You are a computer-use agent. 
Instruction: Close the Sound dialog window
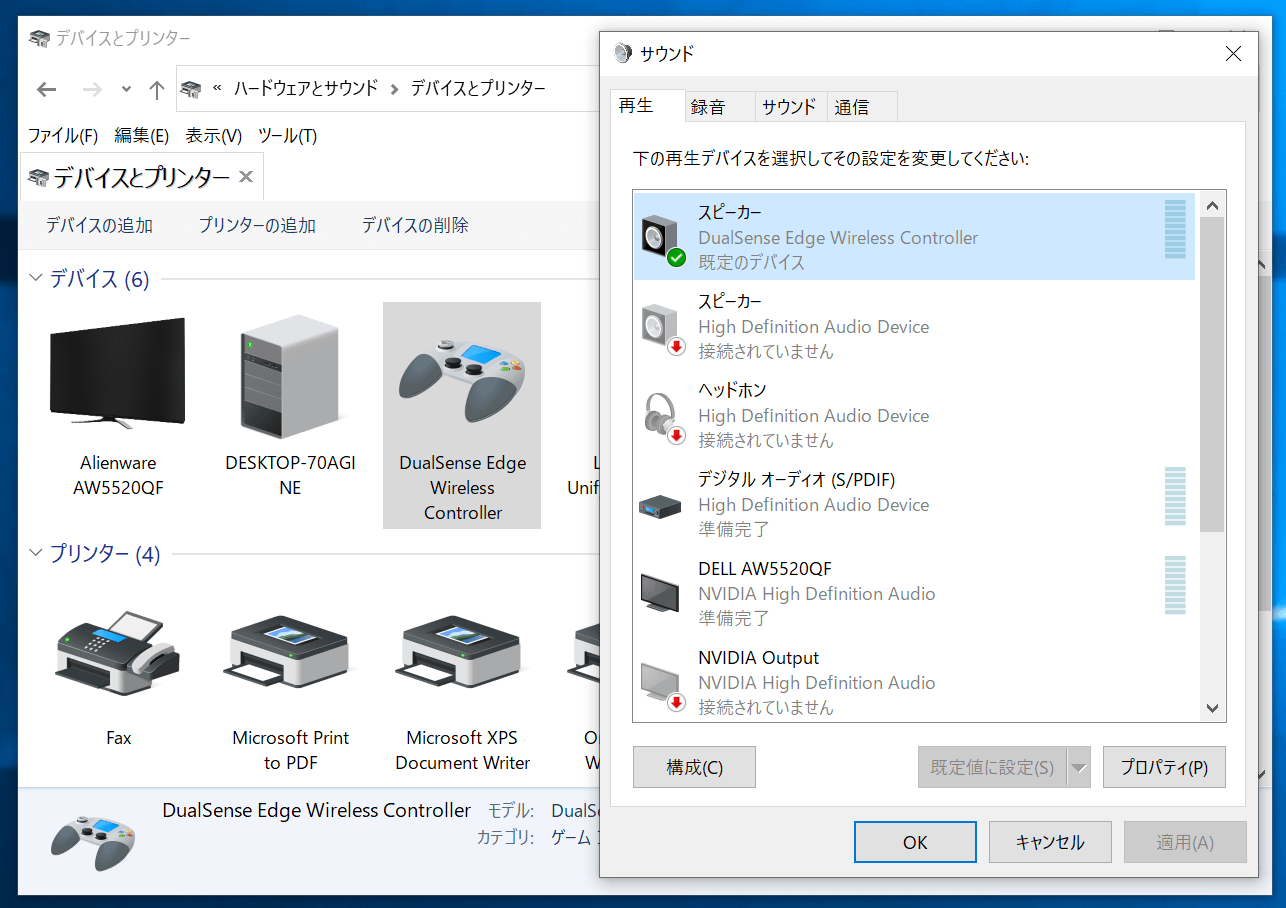1234,53
